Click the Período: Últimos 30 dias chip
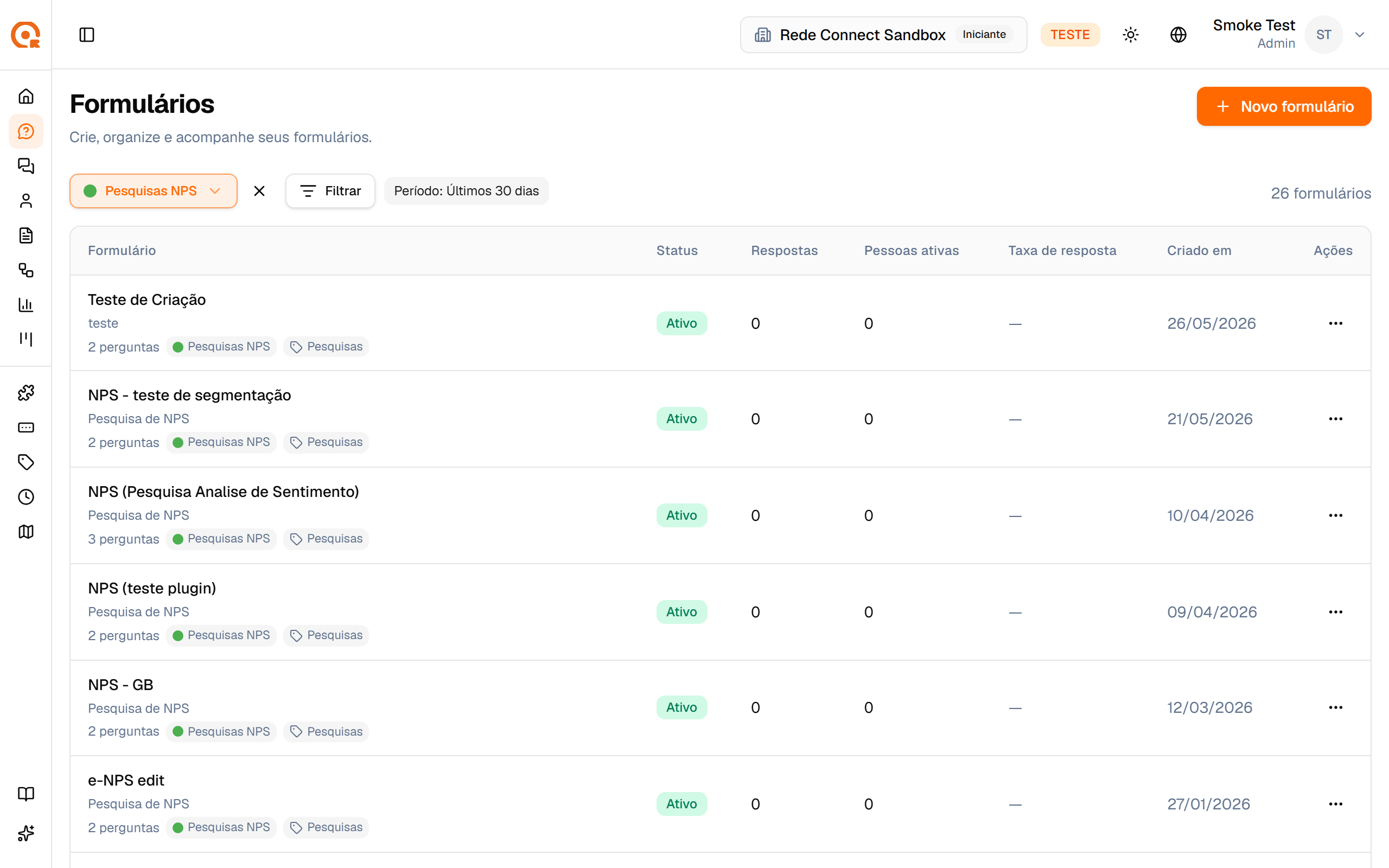Screen dimensions: 1389x868 [x=466, y=190]
